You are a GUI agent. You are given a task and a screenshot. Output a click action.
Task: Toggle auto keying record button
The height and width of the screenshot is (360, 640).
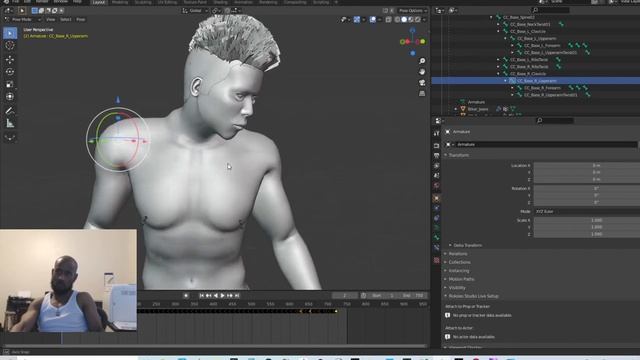[x=186, y=296]
